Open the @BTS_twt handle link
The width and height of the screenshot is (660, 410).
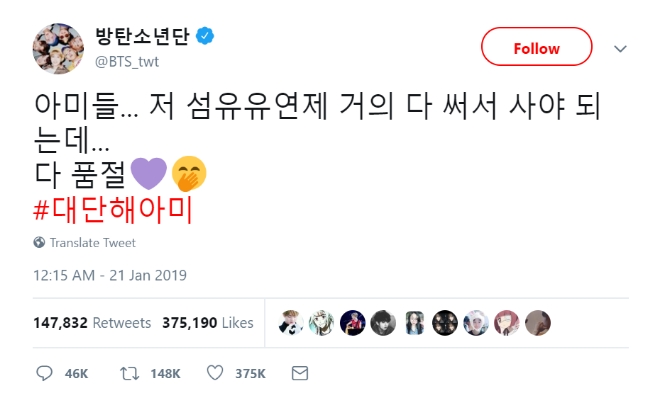[126, 61]
